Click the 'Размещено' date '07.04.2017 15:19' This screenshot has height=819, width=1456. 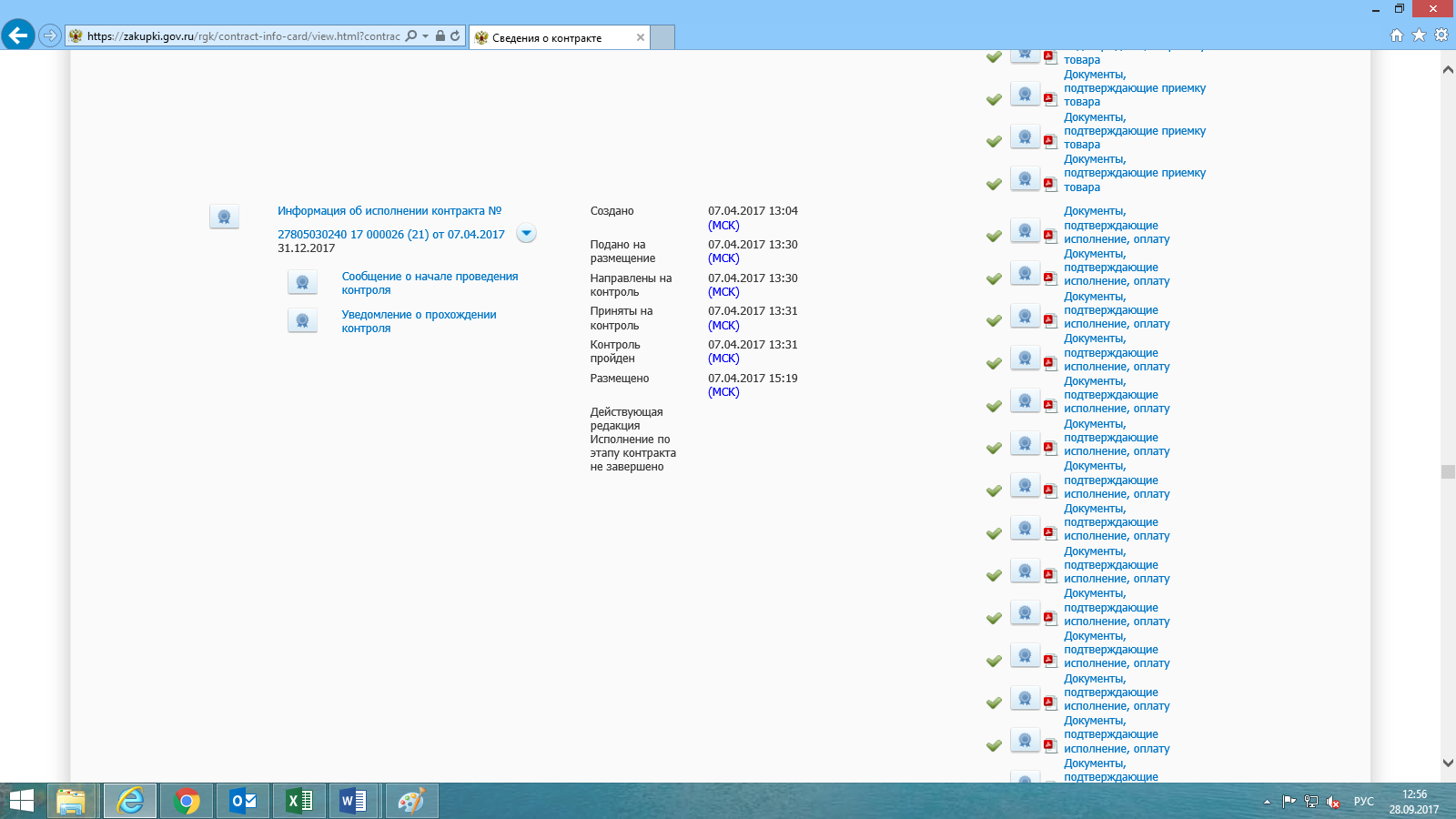753,379
